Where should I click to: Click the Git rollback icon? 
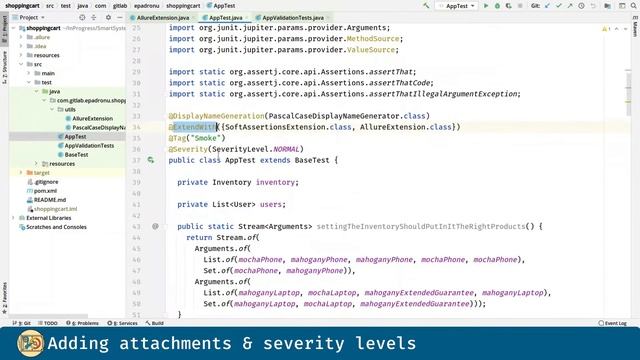point(593,6)
